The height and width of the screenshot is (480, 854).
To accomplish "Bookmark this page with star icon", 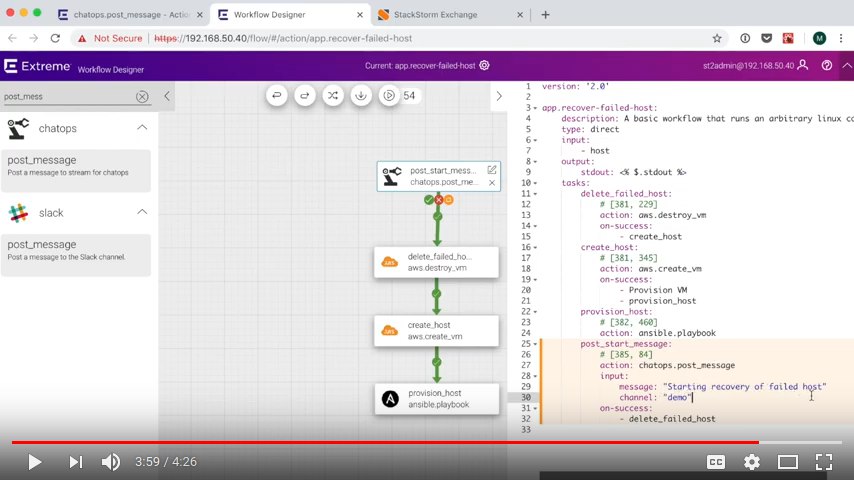I will (717, 38).
